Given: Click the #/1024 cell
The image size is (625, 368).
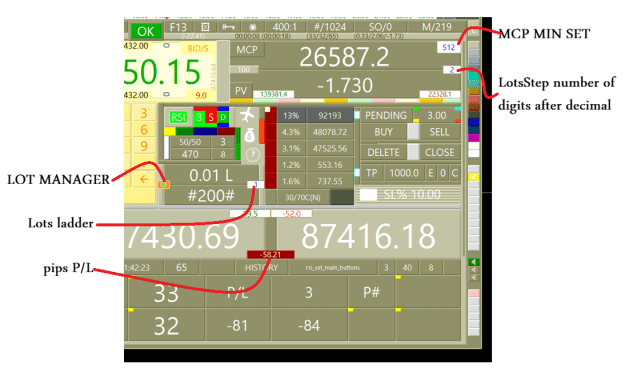Looking at the screenshot, I should (x=330, y=27).
